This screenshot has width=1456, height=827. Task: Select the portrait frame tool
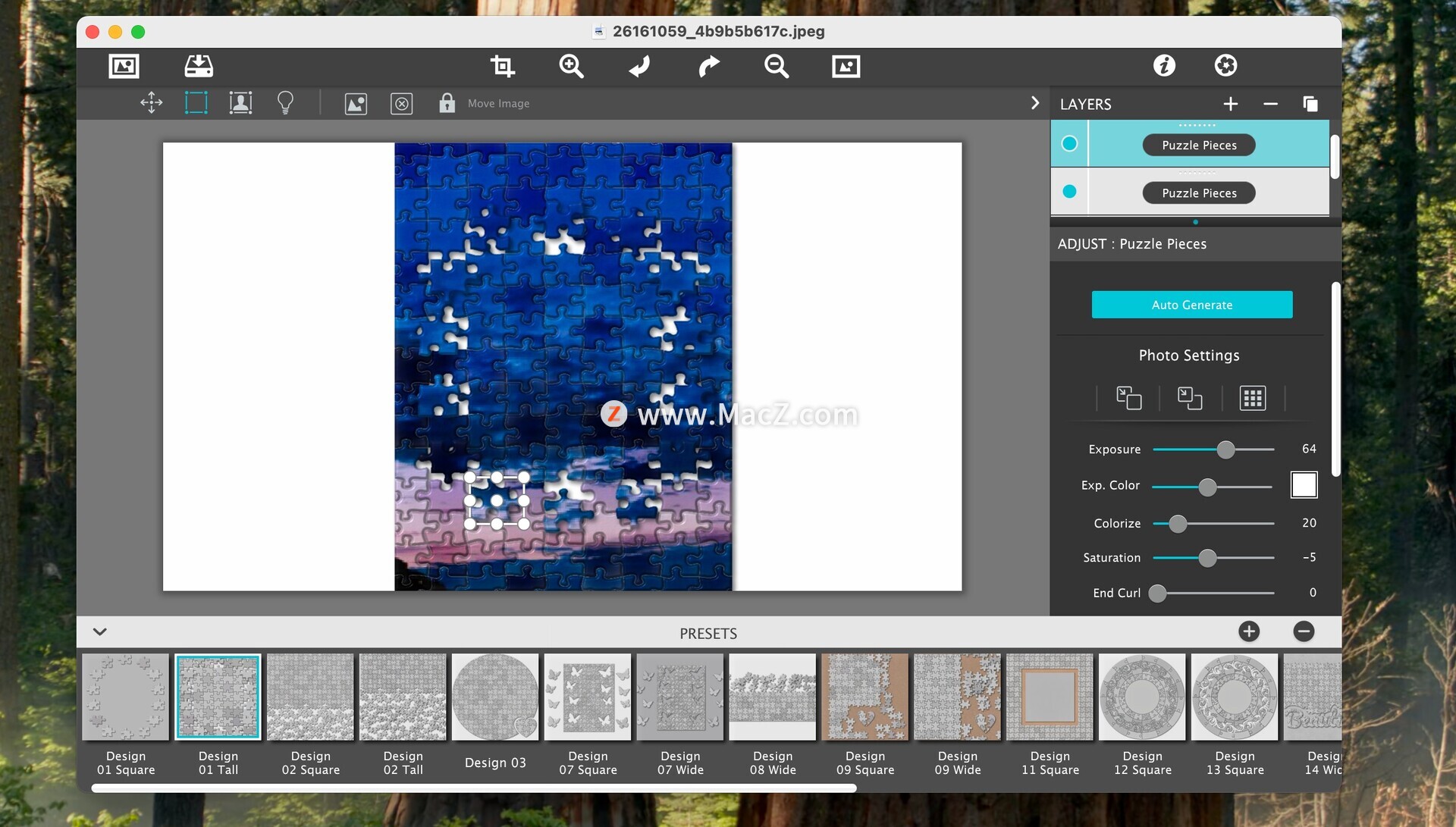click(240, 103)
